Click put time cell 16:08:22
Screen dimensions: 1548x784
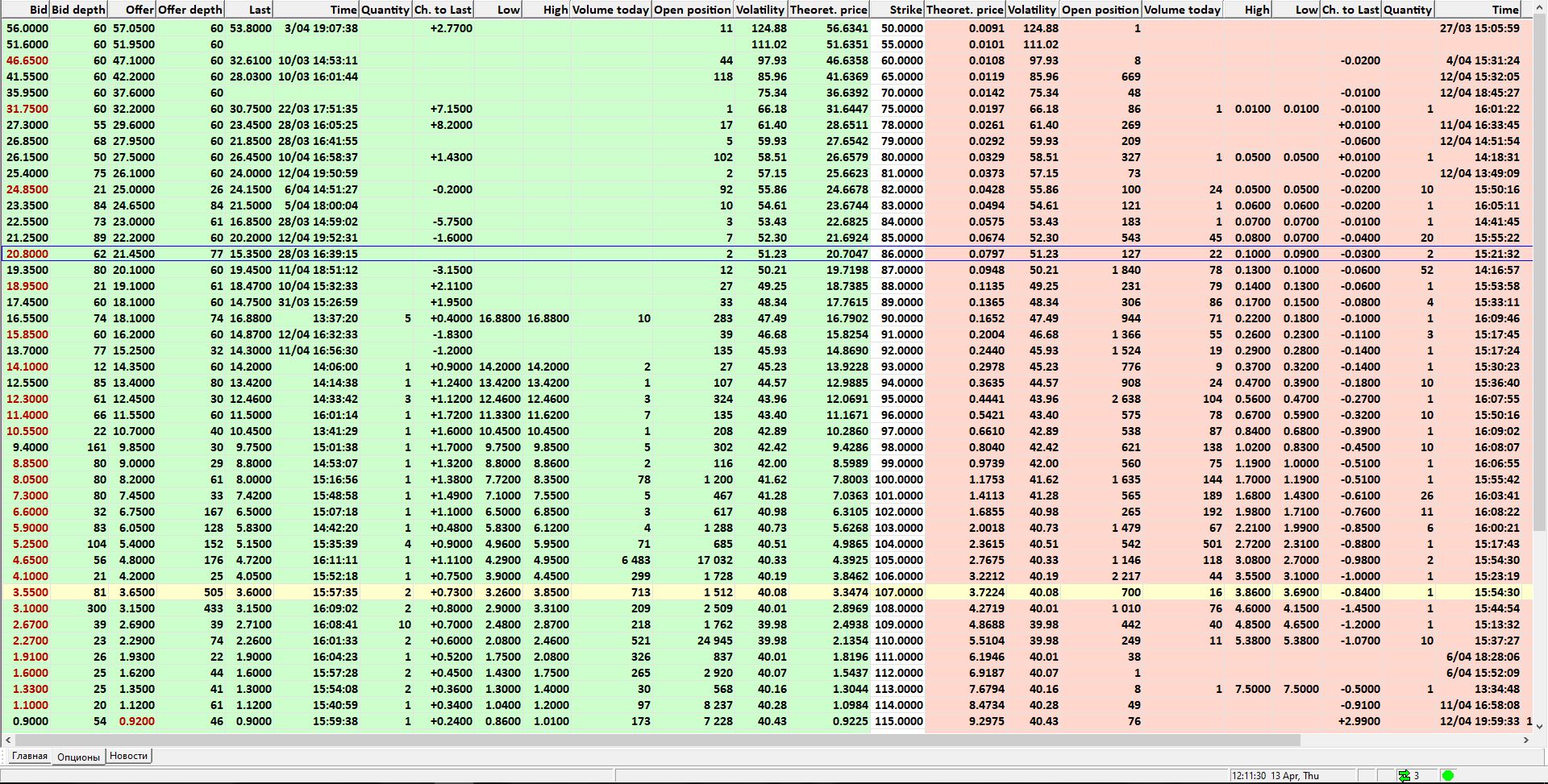click(x=1496, y=512)
